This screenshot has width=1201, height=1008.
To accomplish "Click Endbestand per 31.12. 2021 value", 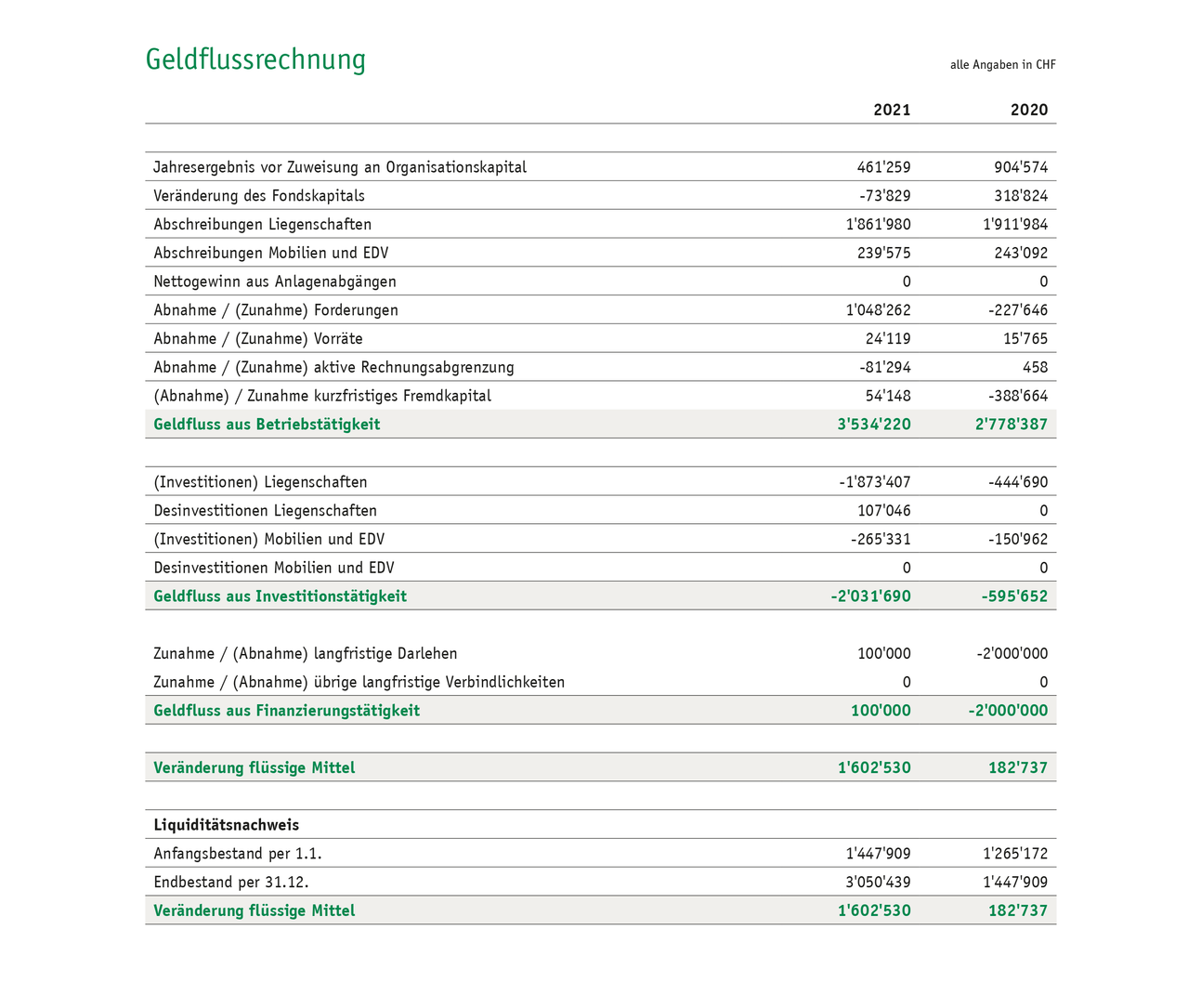I will [x=878, y=883].
